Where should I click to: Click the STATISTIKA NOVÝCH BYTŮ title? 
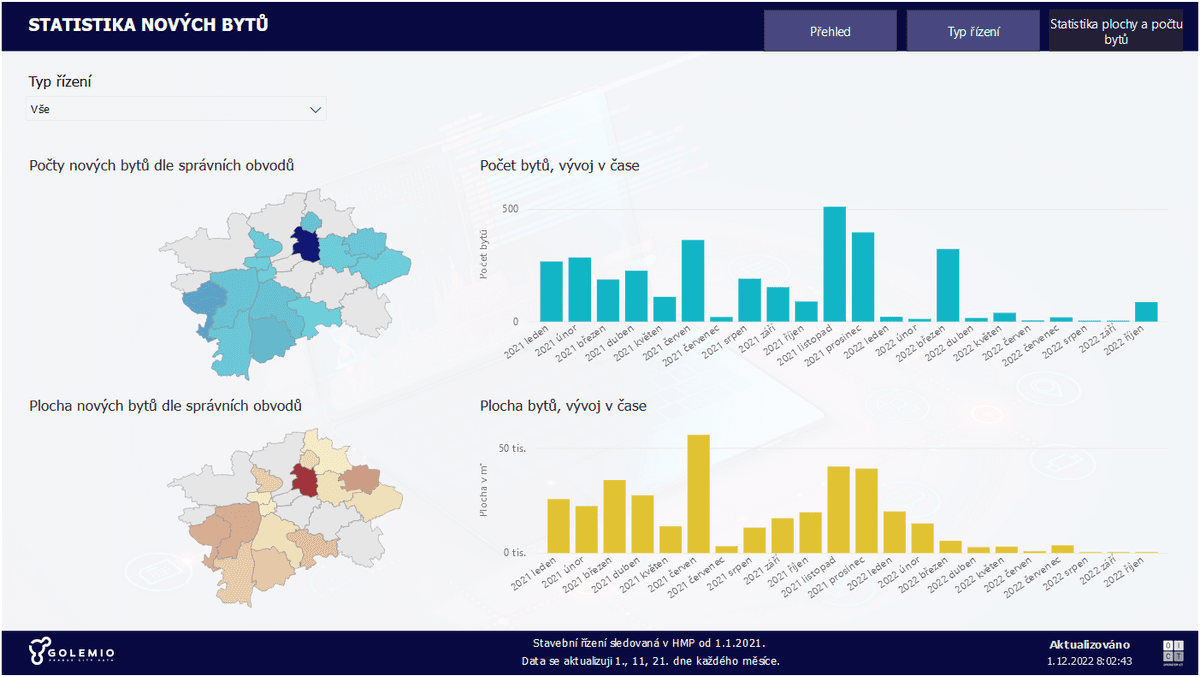coord(148,25)
